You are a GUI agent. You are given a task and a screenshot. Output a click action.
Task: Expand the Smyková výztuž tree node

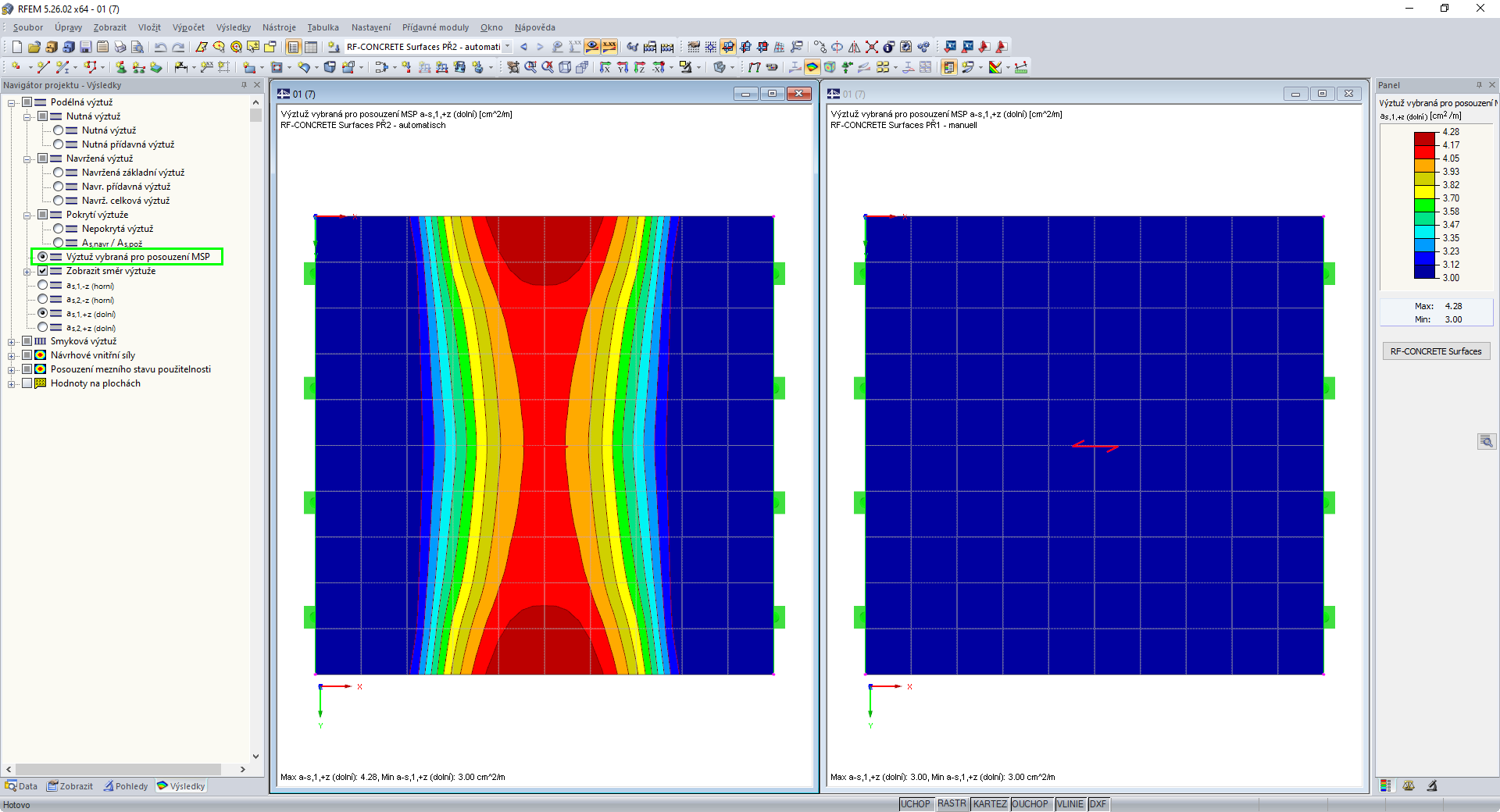click(12, 342)
